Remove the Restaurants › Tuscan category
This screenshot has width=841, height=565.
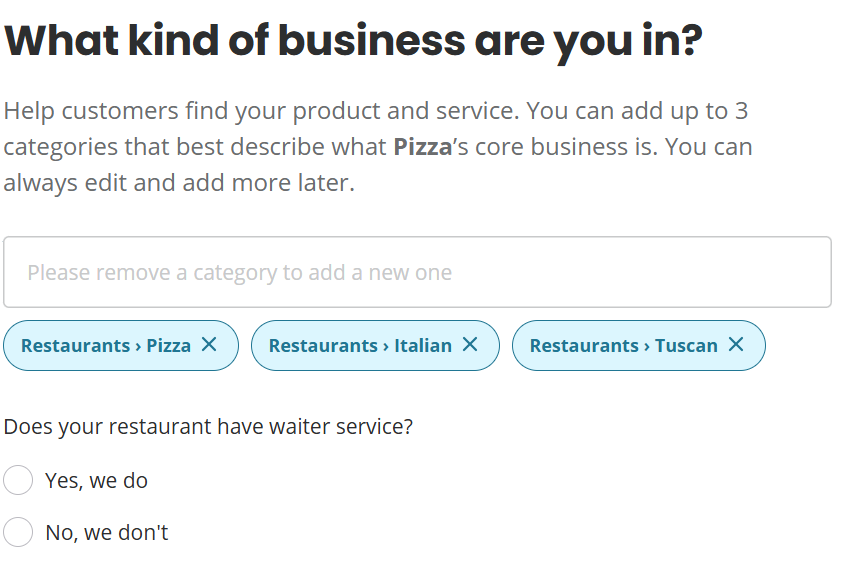coord(736,345)
